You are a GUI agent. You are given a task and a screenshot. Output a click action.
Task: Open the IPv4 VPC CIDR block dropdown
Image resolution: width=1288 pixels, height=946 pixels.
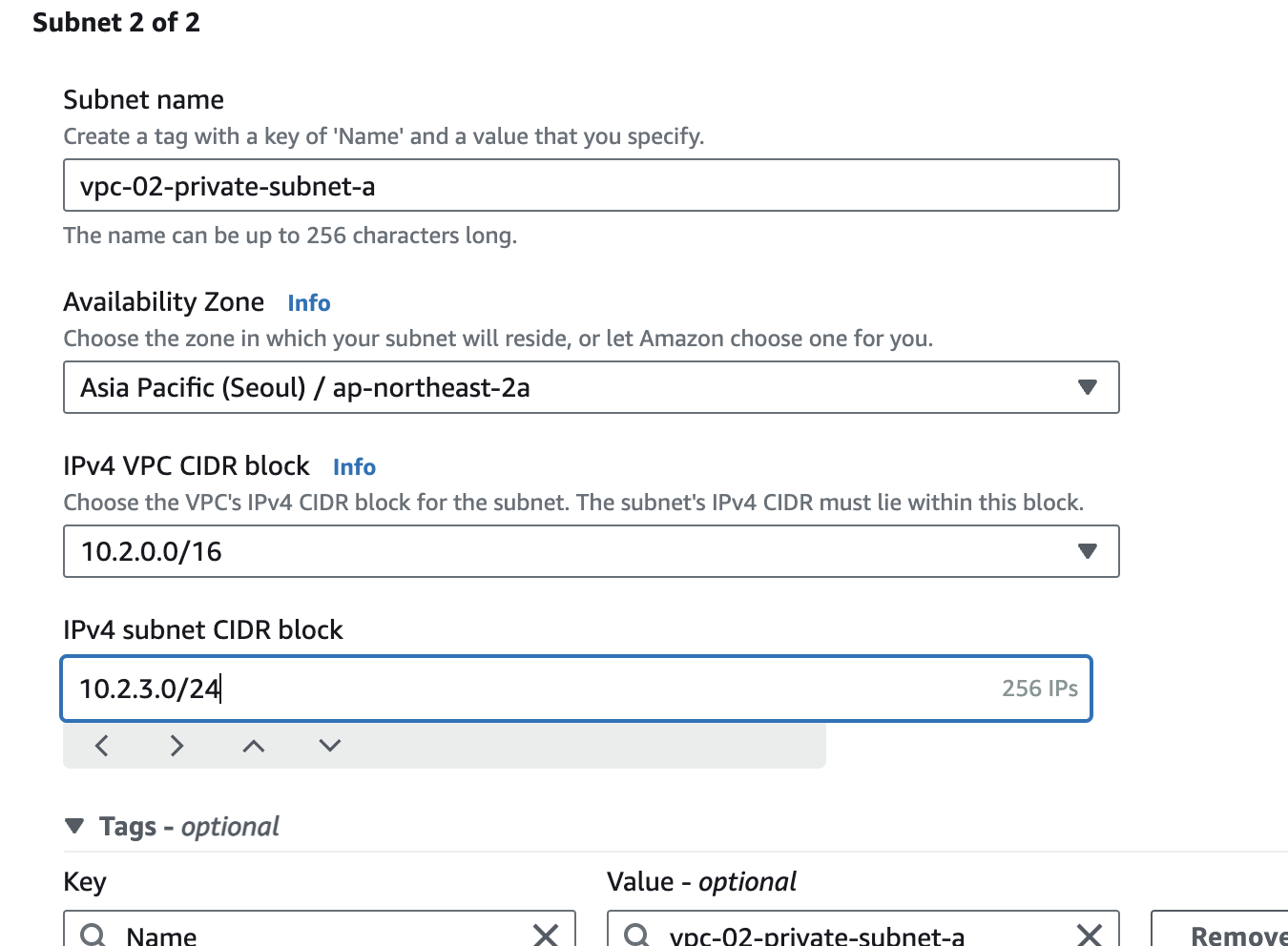1087,551
